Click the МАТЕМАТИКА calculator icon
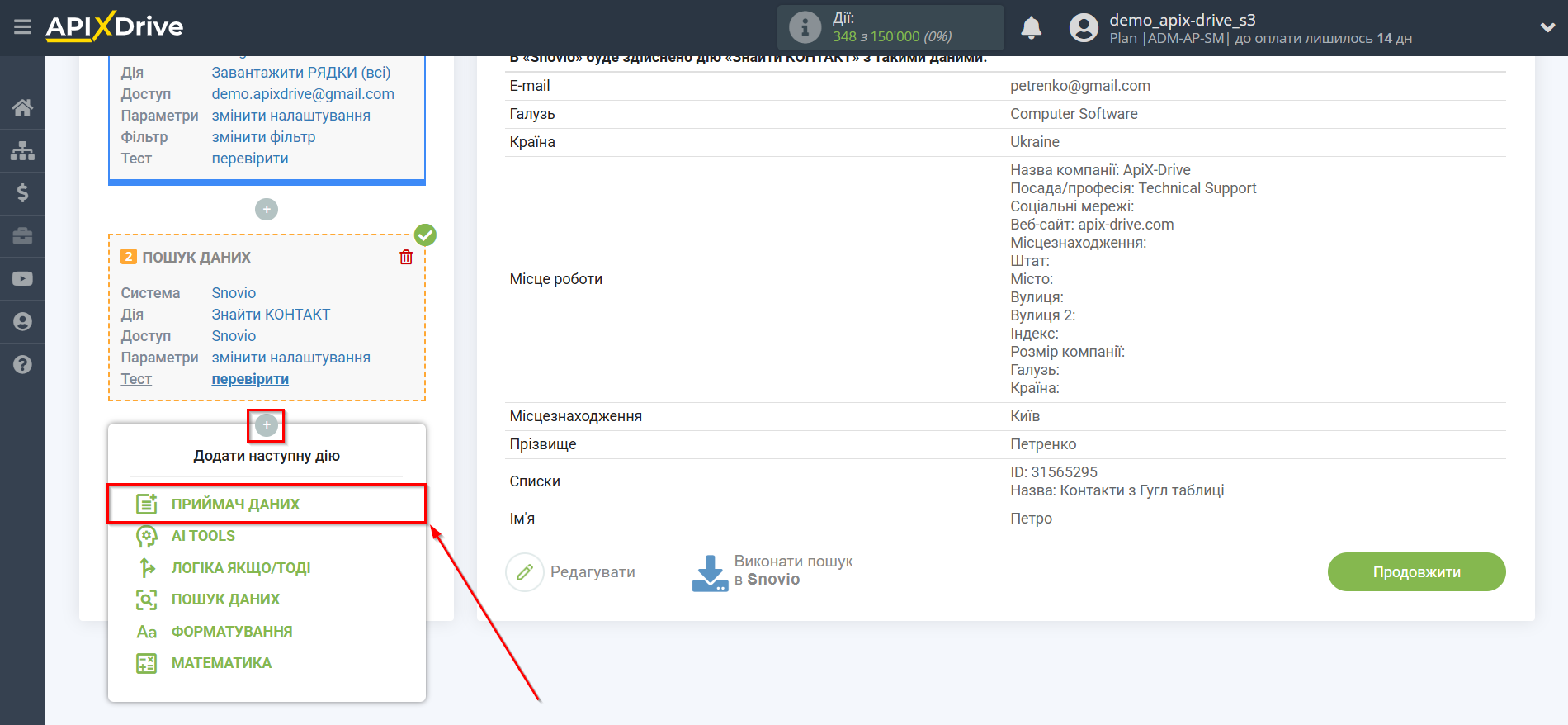Image resolution: width=1568 pixels, height=725 pixels. 147,663
